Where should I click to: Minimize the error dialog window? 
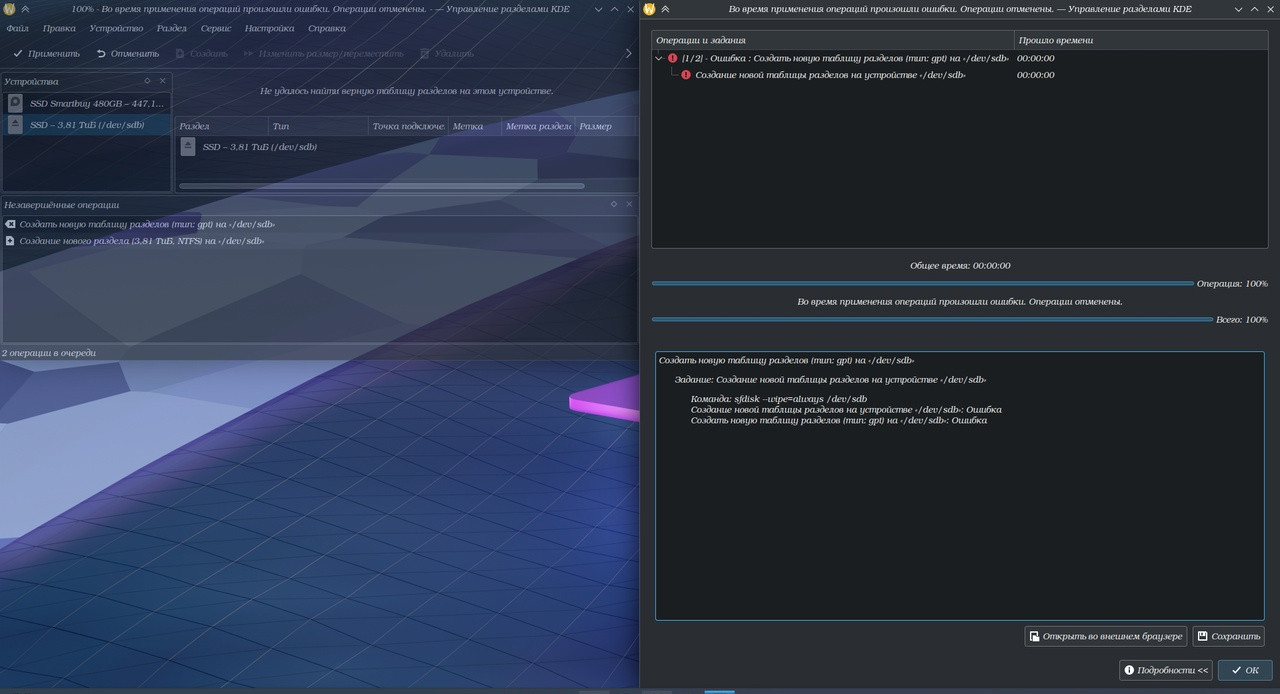pyautogui.click(x=1238, y=9)
